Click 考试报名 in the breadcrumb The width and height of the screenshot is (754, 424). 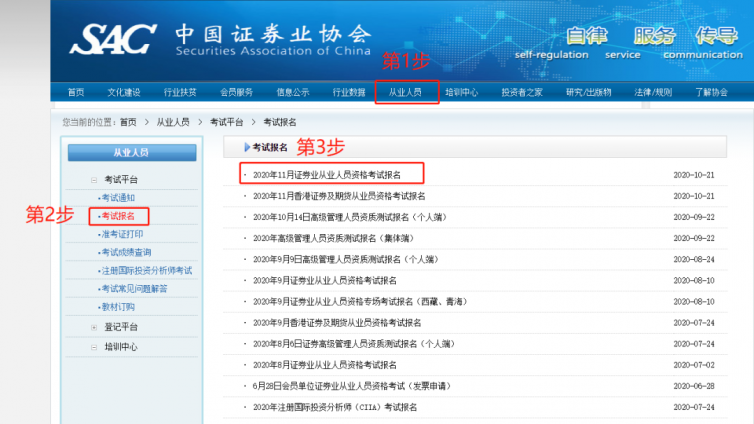click(x=279, y=122)
